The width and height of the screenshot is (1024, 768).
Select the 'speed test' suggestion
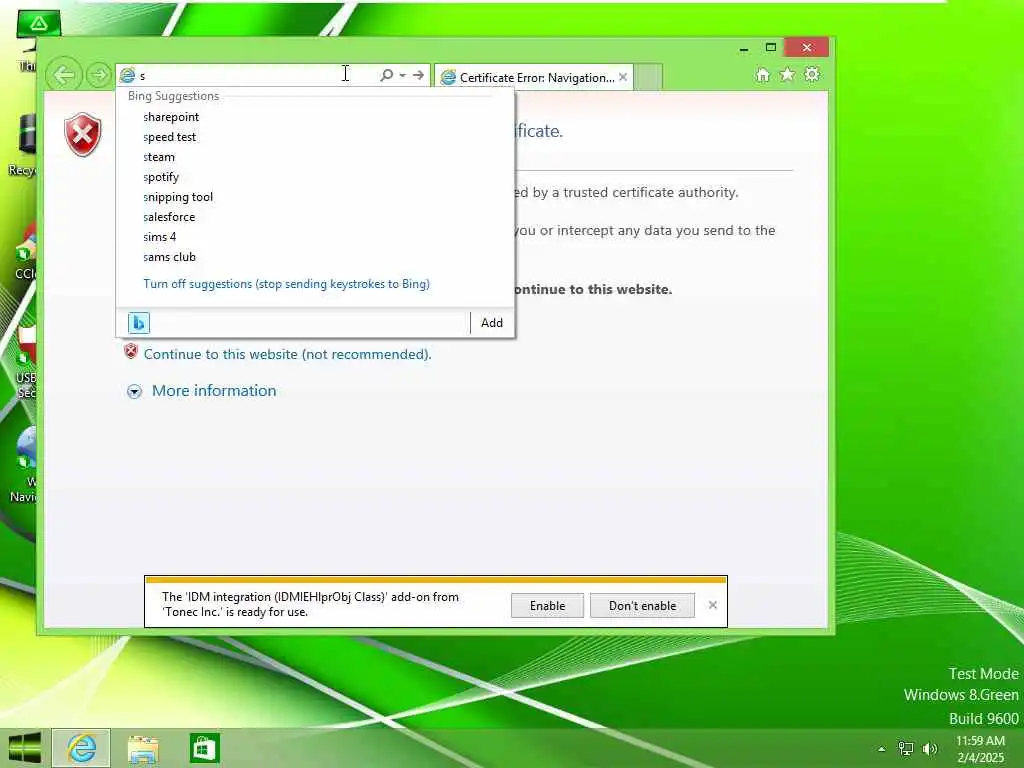pyautogui.click(x=315, y=137)
